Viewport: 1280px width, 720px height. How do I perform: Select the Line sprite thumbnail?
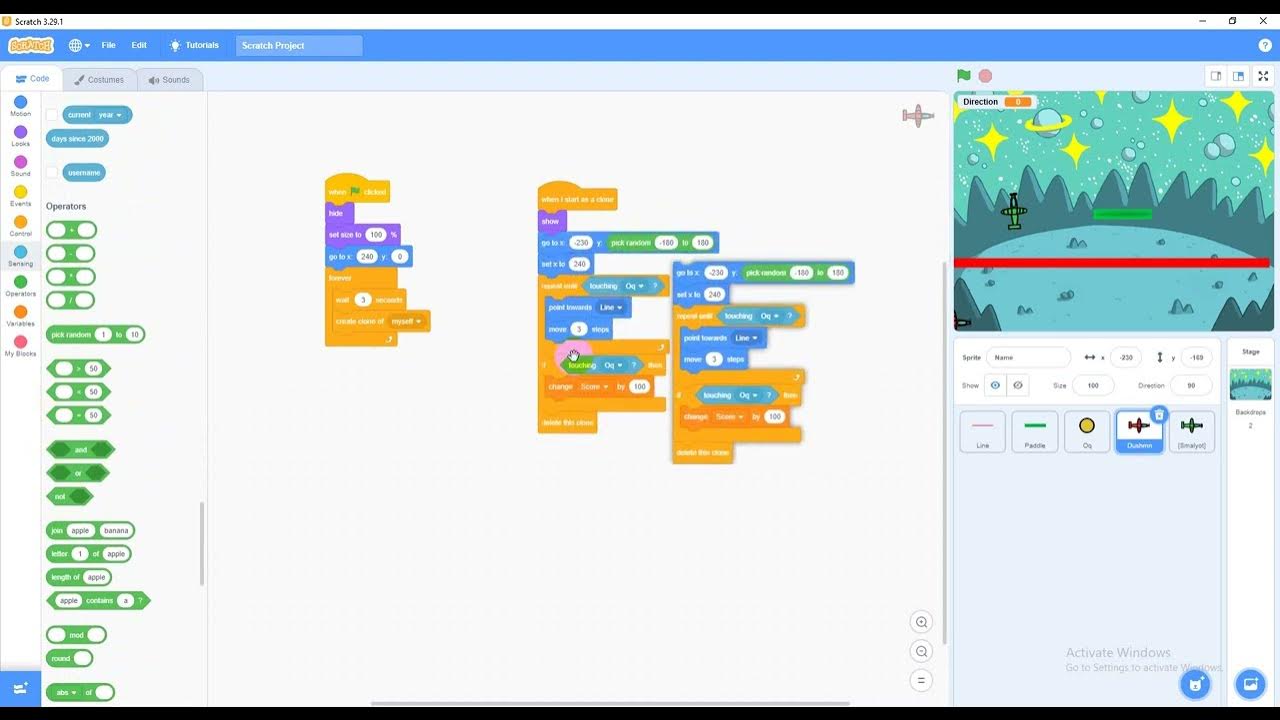point(982,431)
